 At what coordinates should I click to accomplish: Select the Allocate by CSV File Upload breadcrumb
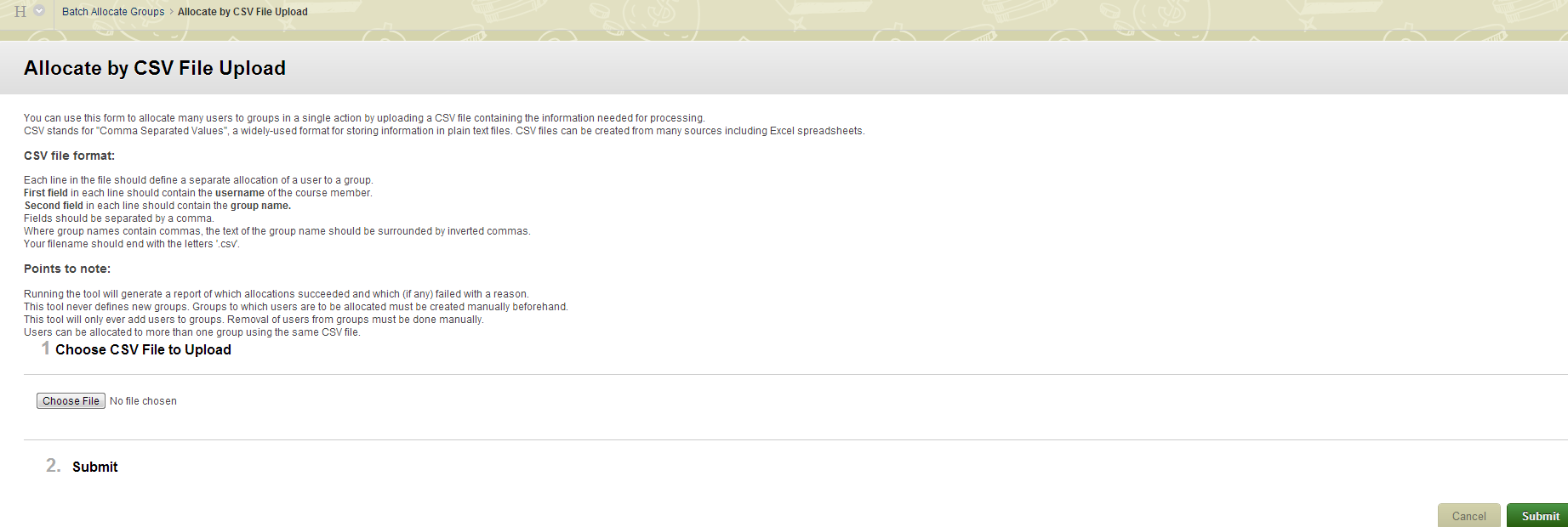[242, 12]
